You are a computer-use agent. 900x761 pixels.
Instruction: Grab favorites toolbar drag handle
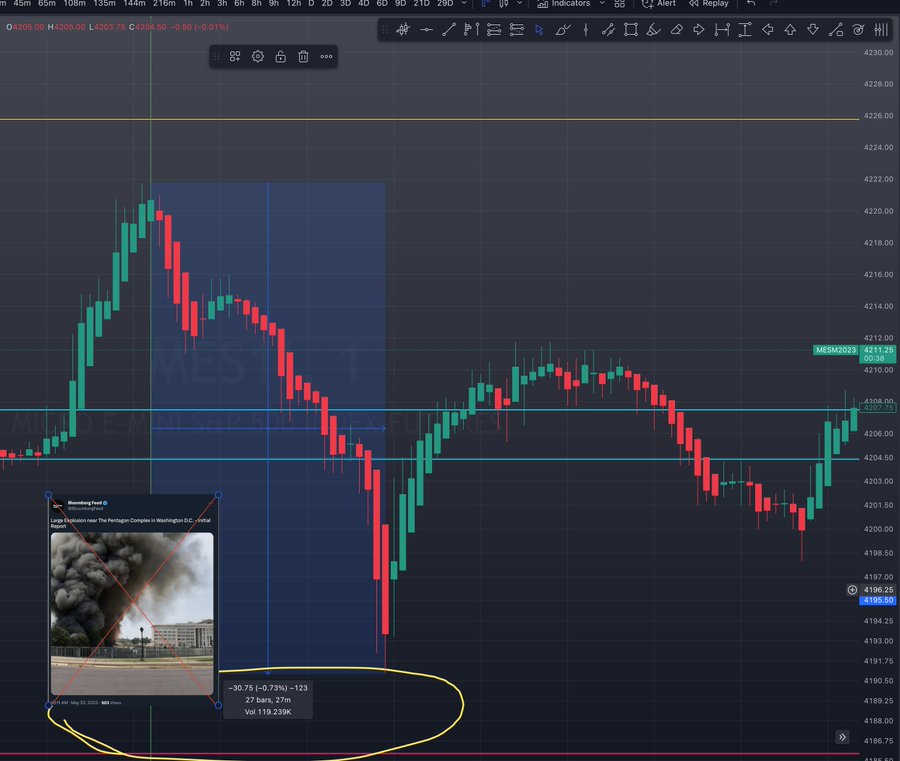point(385,30)
